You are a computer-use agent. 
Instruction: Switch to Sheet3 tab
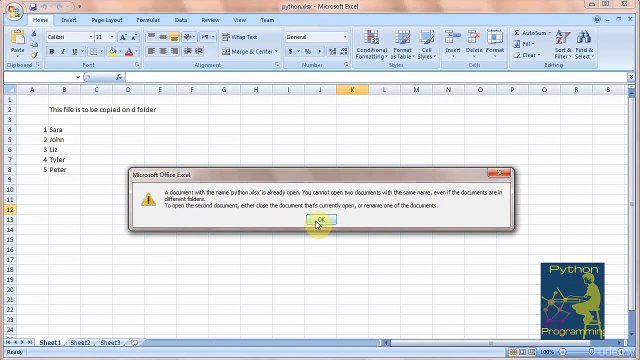pyautogui.click(x=110, y=342)
